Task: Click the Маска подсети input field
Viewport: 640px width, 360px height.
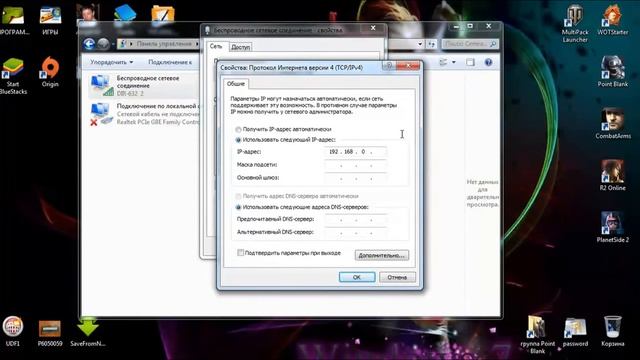Action: 356,165
